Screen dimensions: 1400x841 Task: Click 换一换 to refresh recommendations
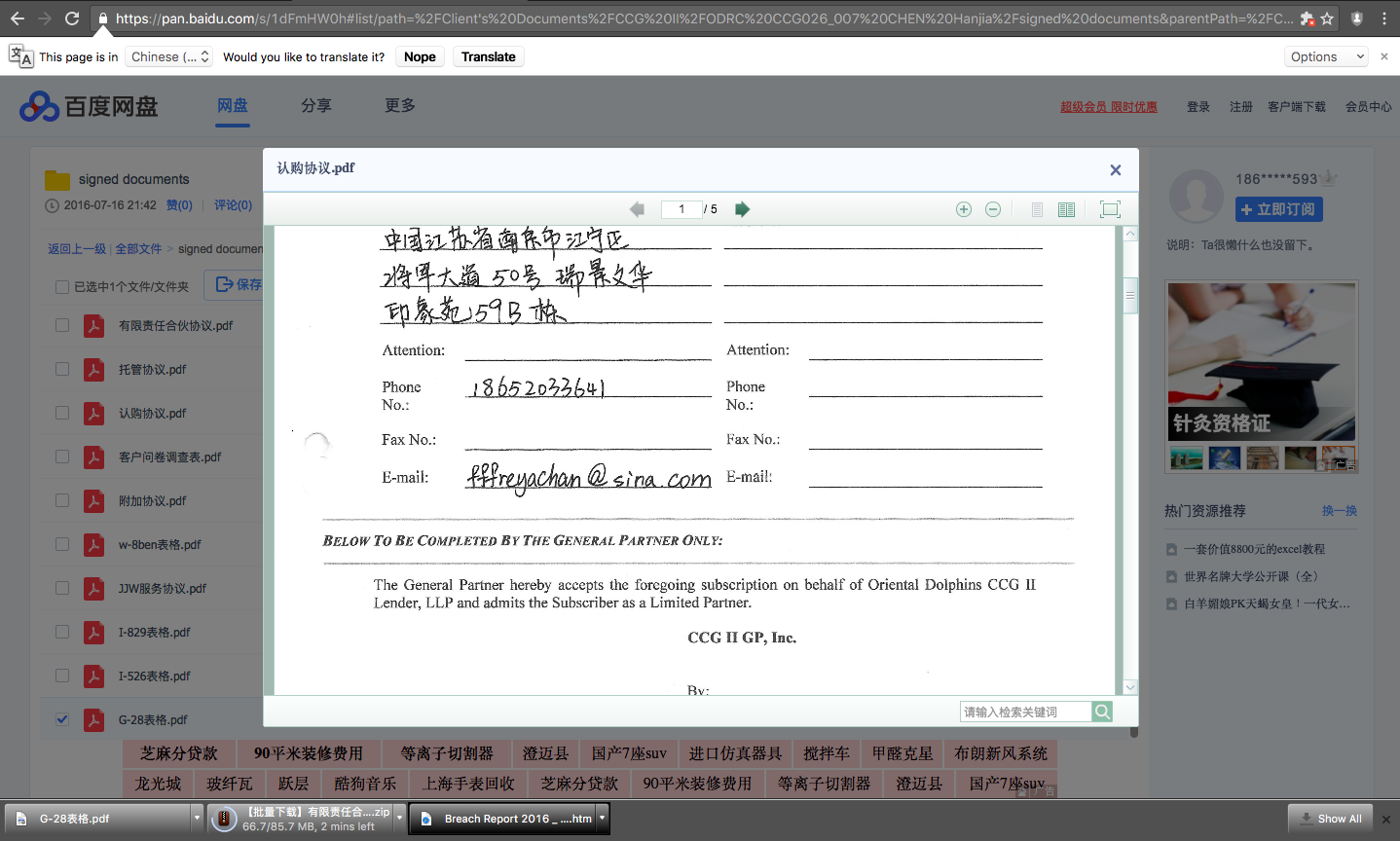tap(1340, 511)
